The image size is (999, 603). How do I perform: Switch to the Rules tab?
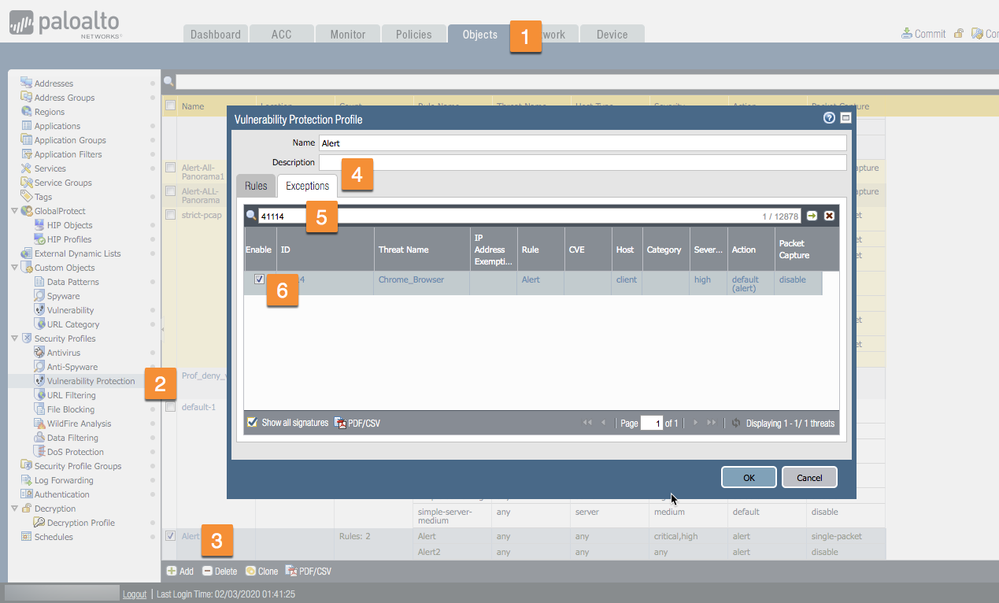point(256,186)
